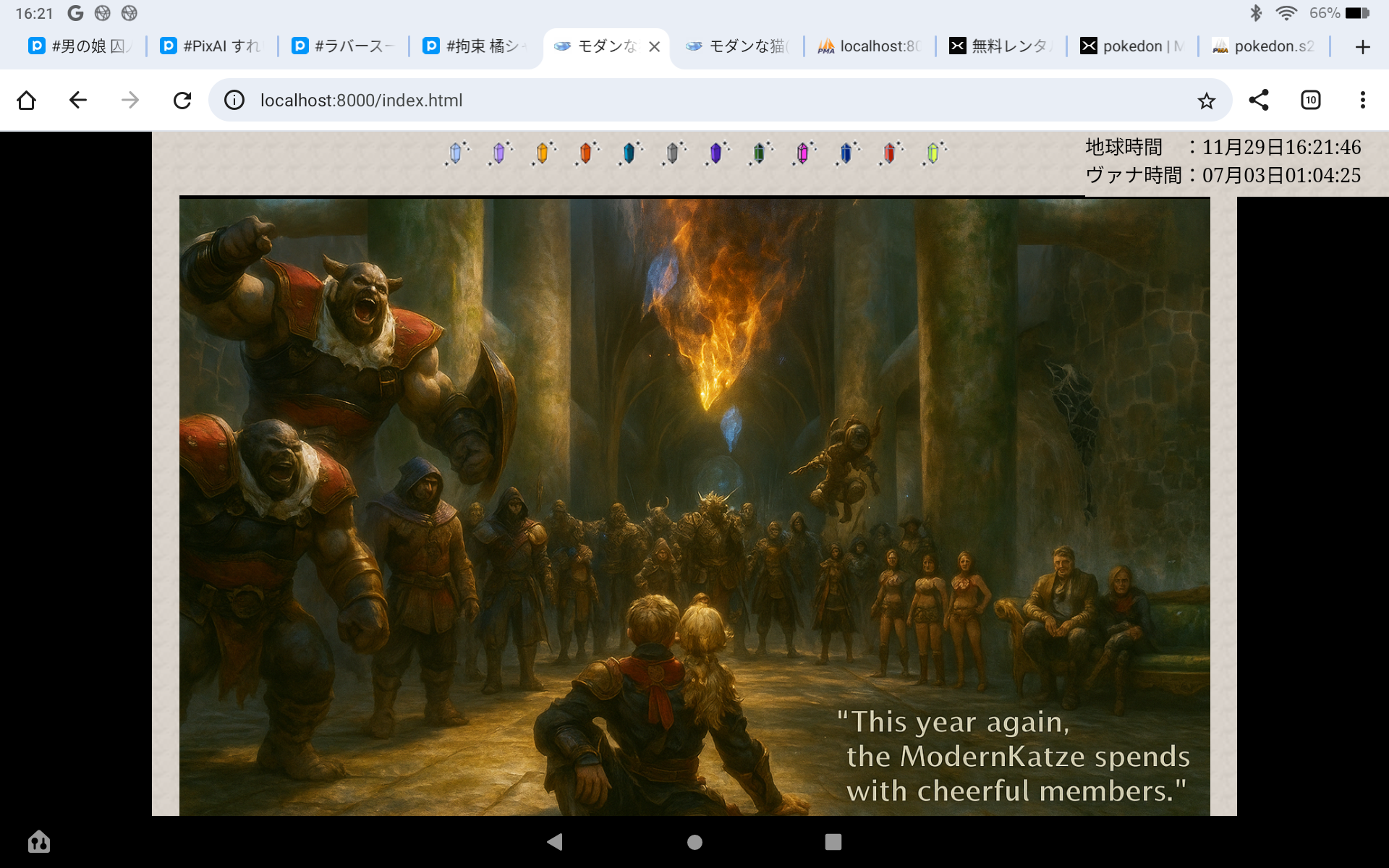Click the dark green crystal icon
Viewport: 1389px width, 868px height.
coord(759,153)
